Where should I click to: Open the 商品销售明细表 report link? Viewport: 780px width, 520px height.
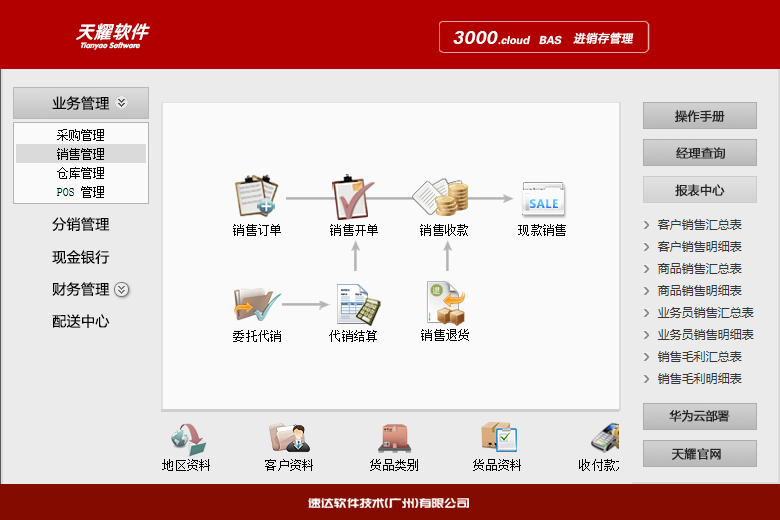[699, 291]
